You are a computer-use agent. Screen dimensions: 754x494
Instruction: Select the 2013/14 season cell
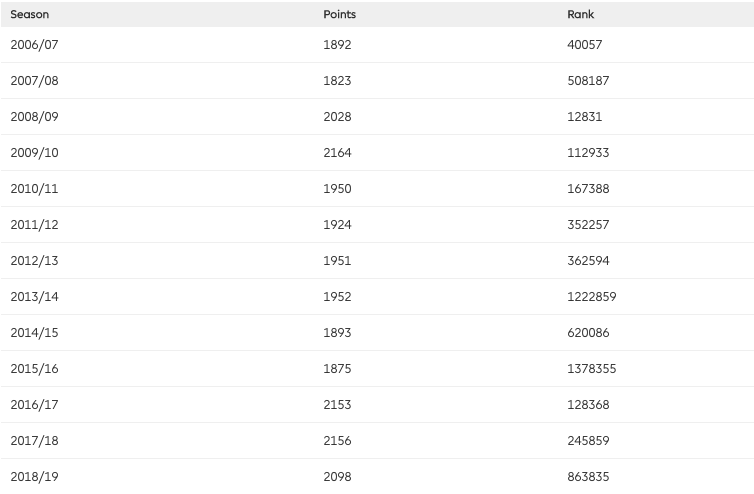[35, 296]
